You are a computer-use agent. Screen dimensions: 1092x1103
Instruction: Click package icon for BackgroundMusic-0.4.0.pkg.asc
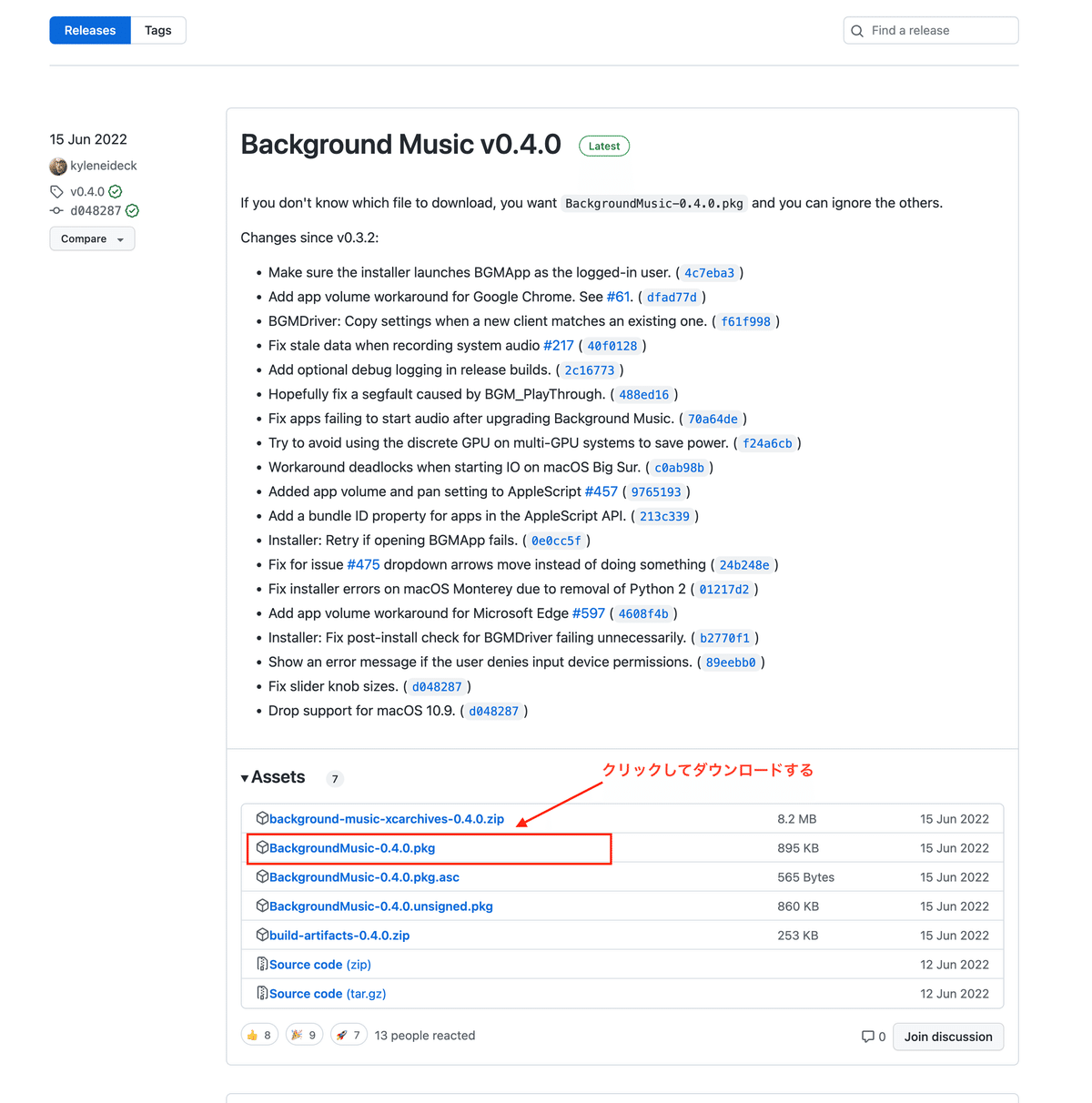click(x=262, y=876)
